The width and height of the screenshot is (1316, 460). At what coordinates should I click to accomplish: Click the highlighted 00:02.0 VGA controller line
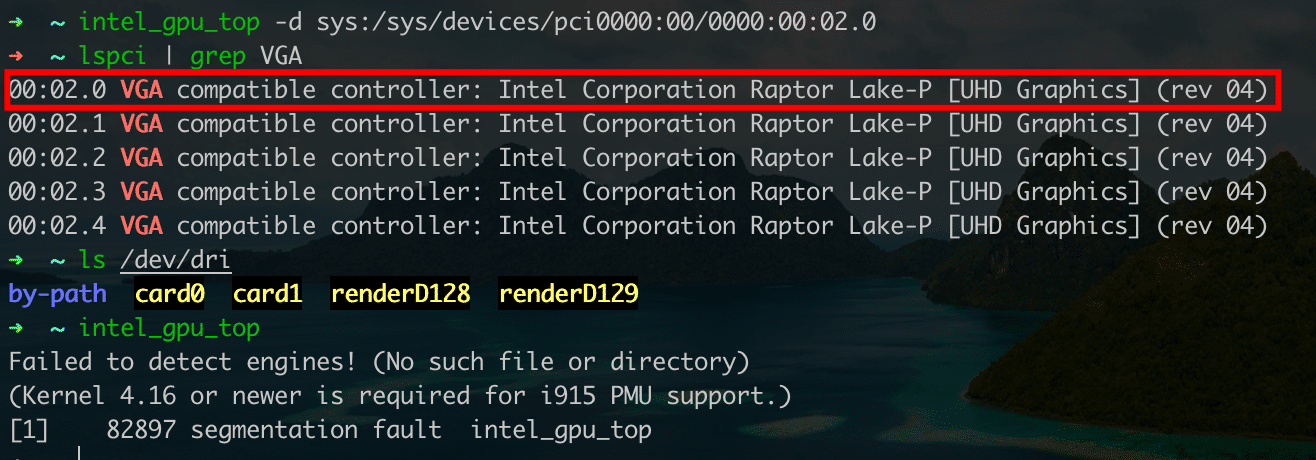click(x=638, y=90)
